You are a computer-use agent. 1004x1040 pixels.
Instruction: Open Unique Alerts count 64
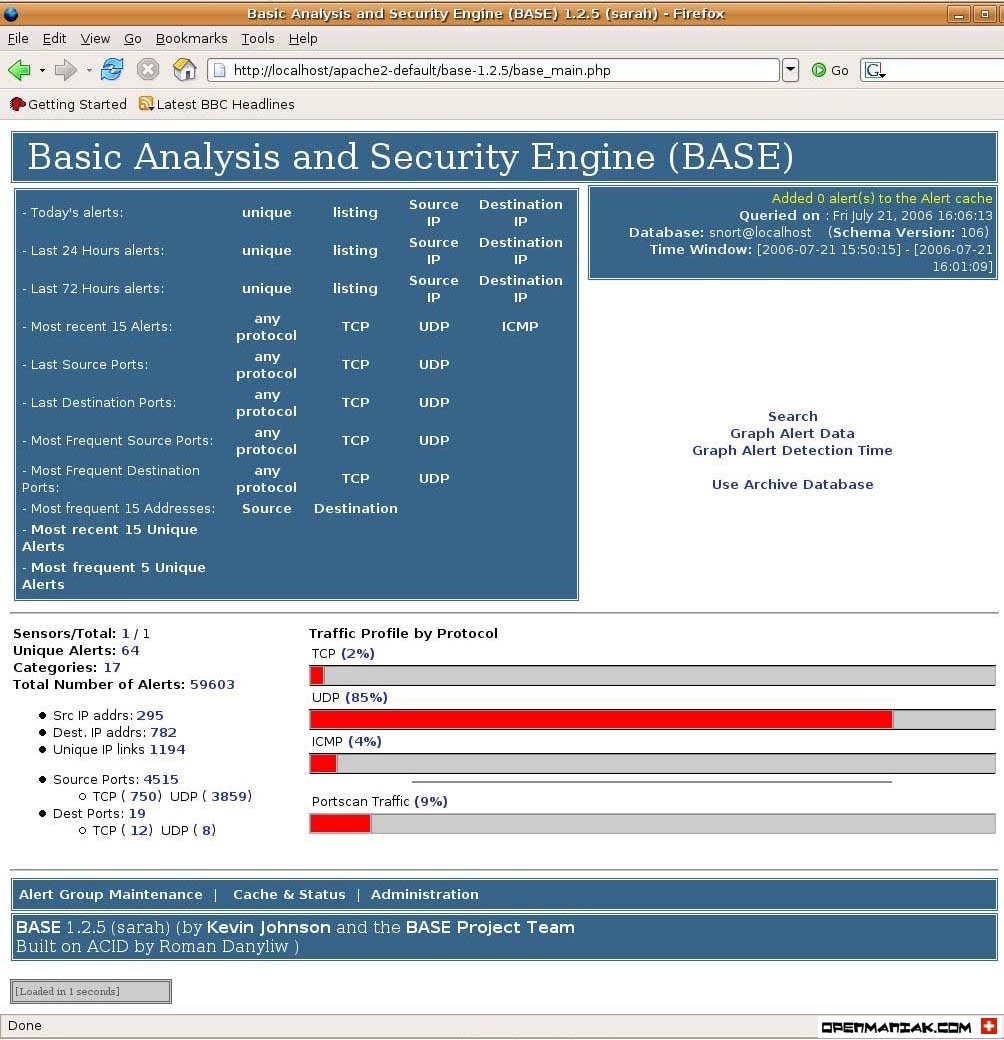point(130,651)
